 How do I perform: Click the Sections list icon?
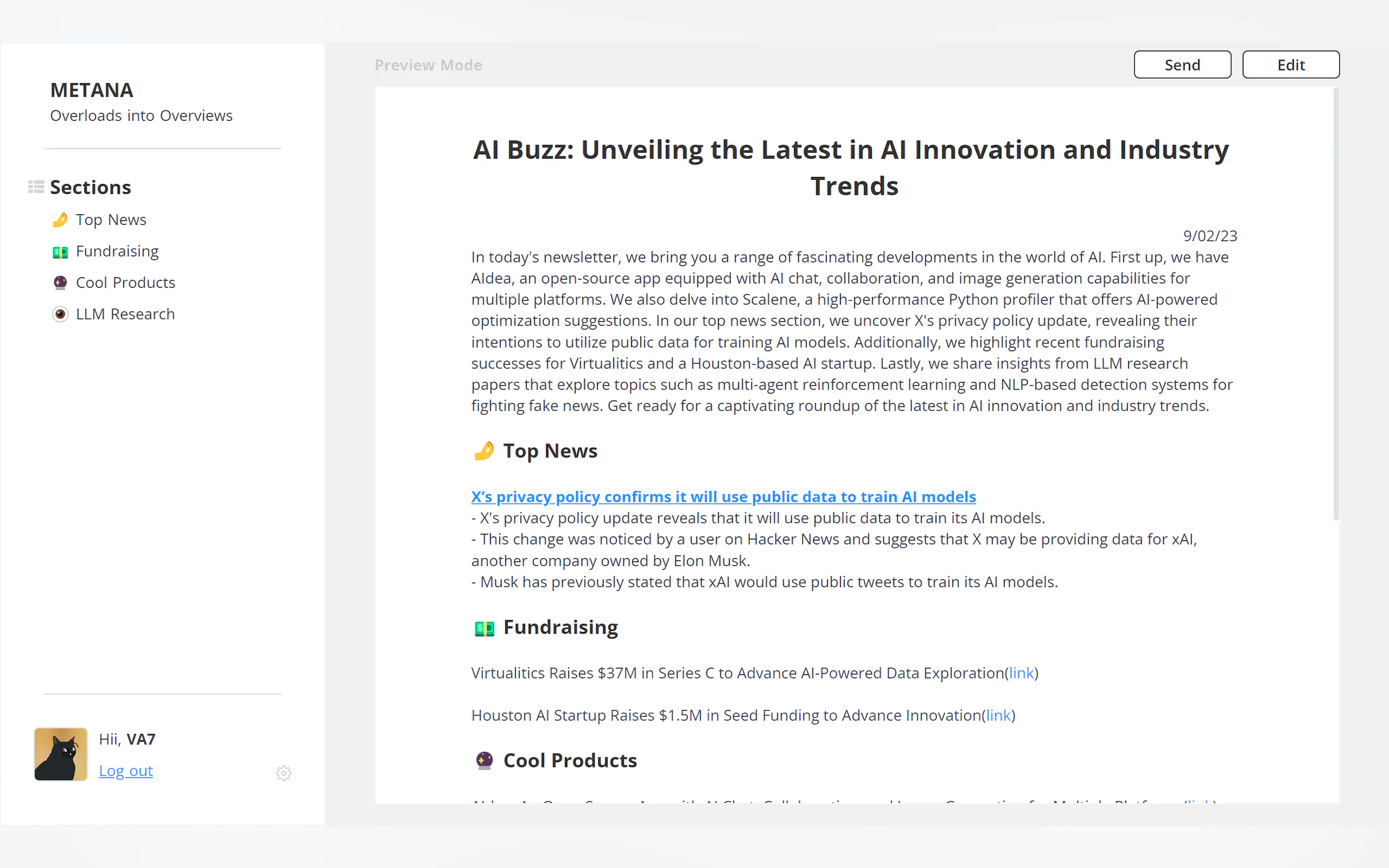coord(36,186)
